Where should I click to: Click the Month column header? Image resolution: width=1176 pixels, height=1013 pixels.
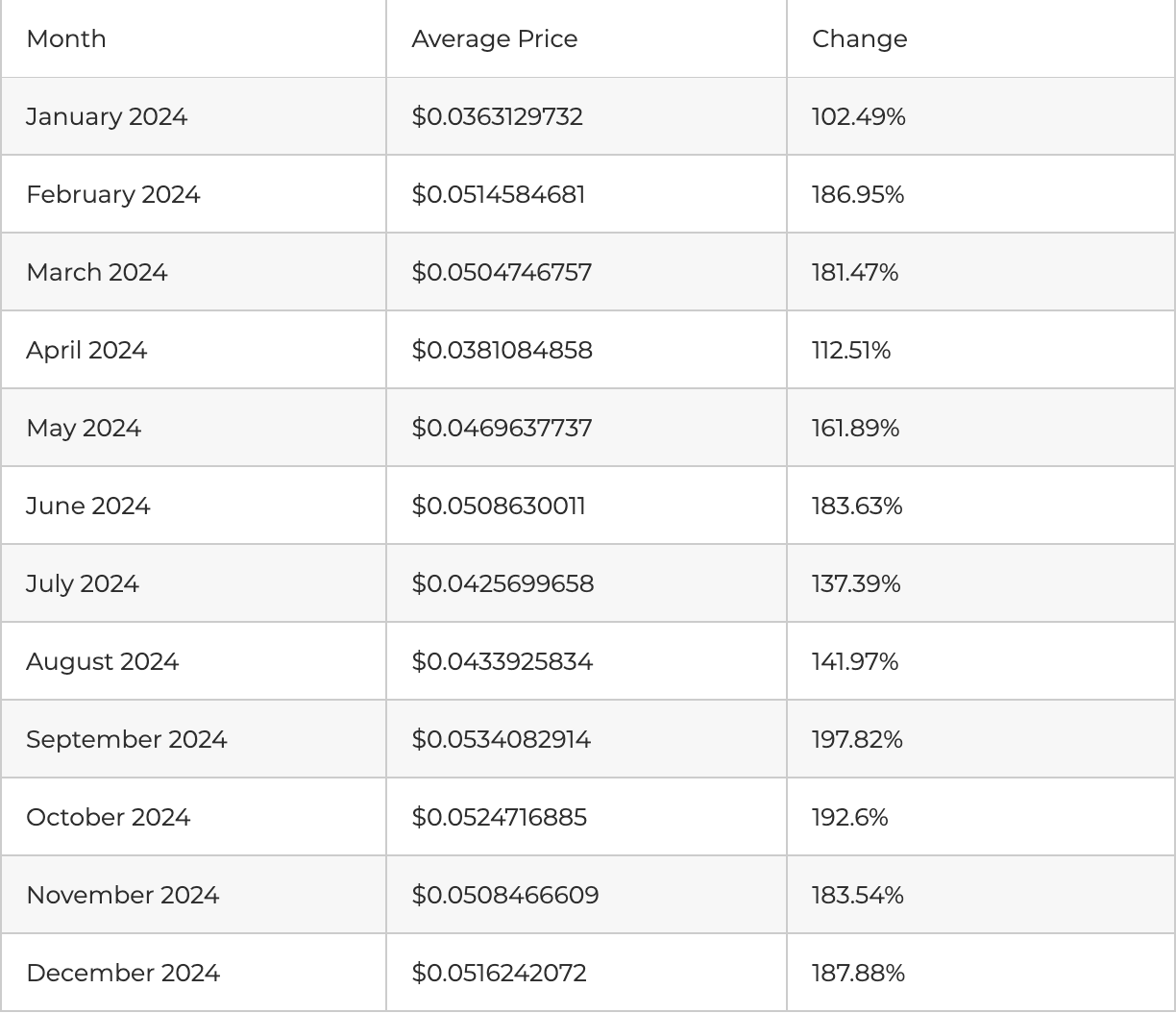66,38
